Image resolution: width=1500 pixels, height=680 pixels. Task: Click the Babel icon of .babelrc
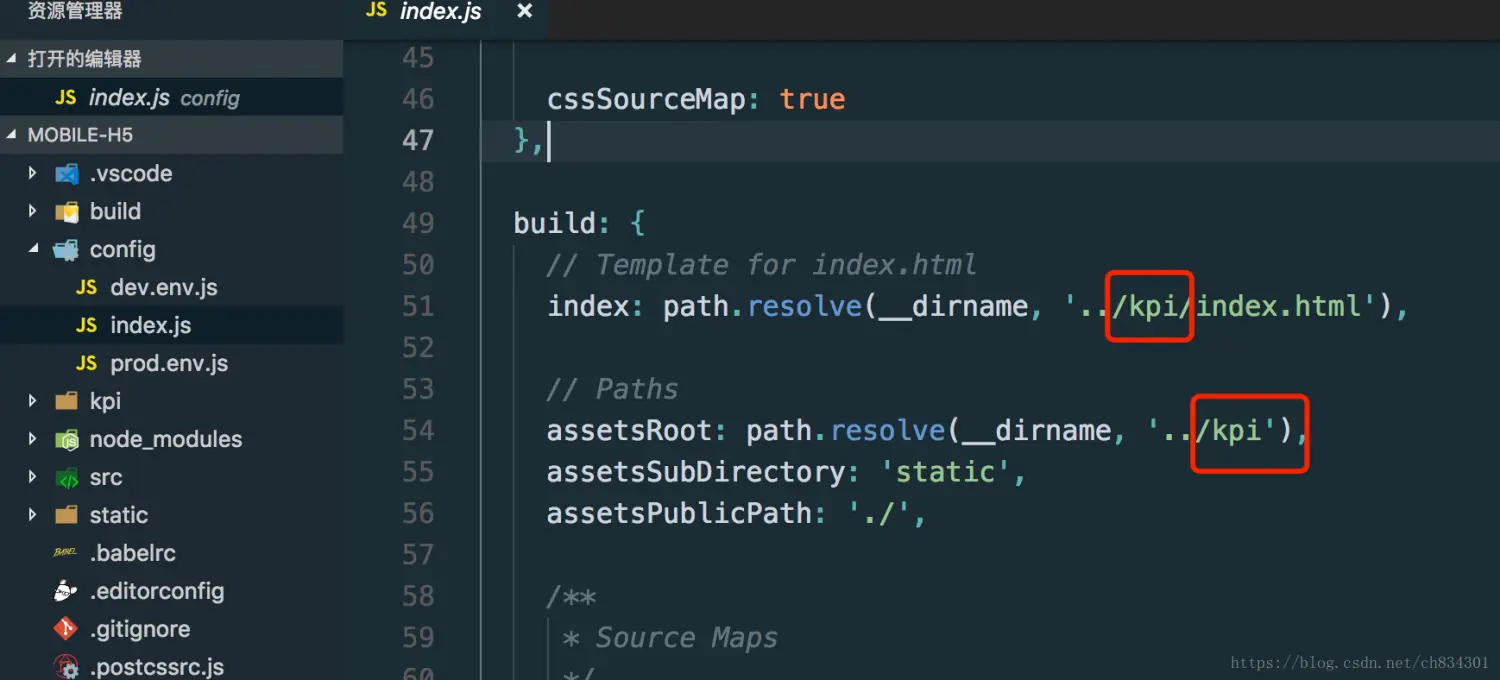66,553
